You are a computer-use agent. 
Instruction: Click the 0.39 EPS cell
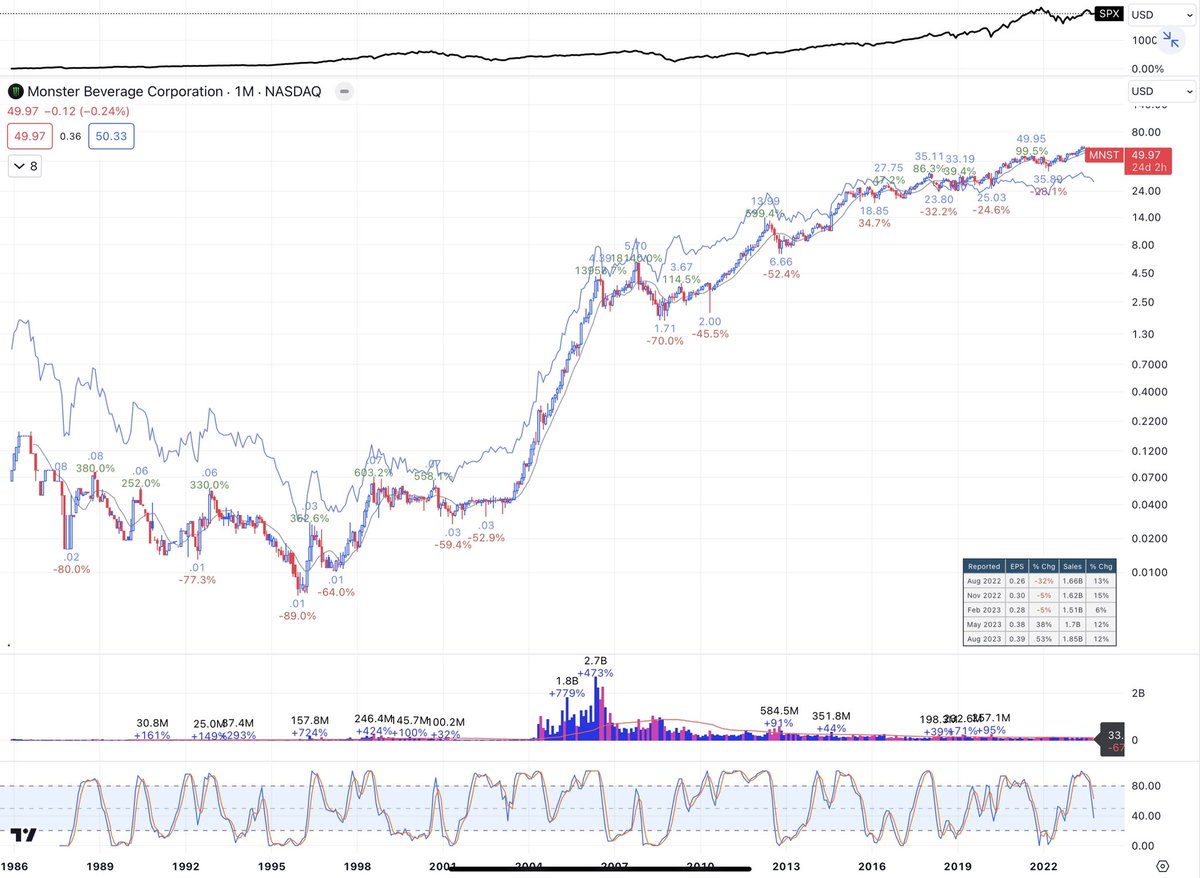(1017, 637)
